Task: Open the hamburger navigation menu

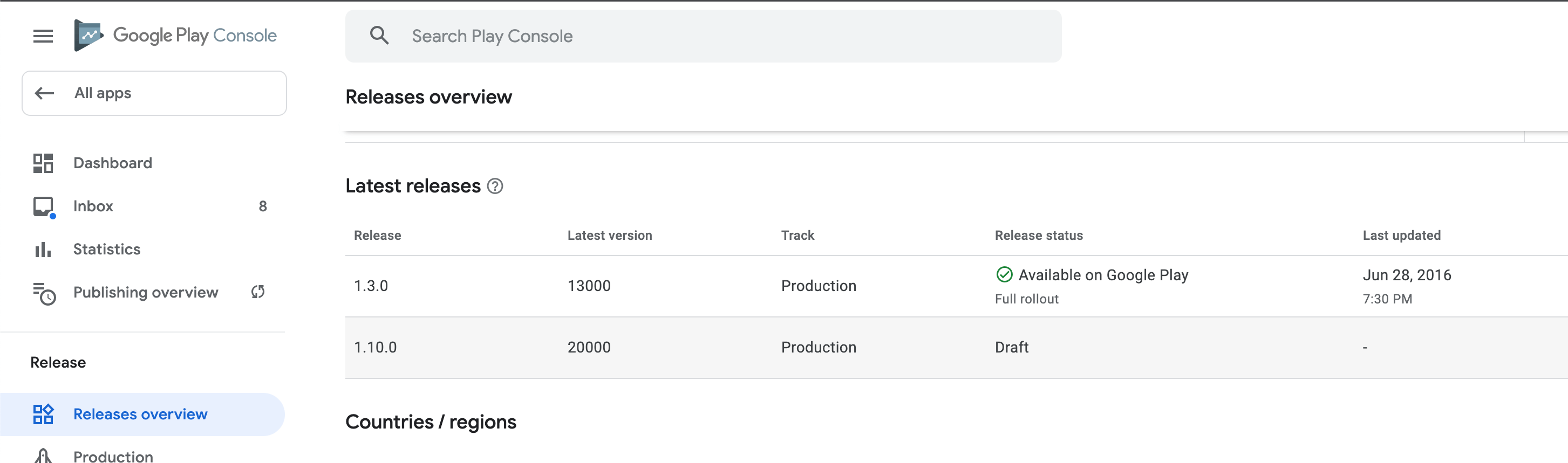Action: point(43,36)
